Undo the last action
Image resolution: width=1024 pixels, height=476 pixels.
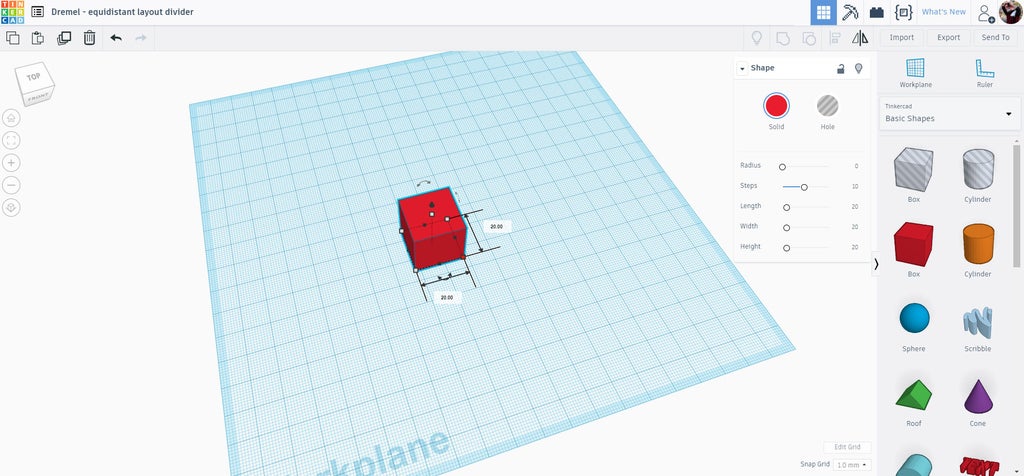(x=116, y=38)
